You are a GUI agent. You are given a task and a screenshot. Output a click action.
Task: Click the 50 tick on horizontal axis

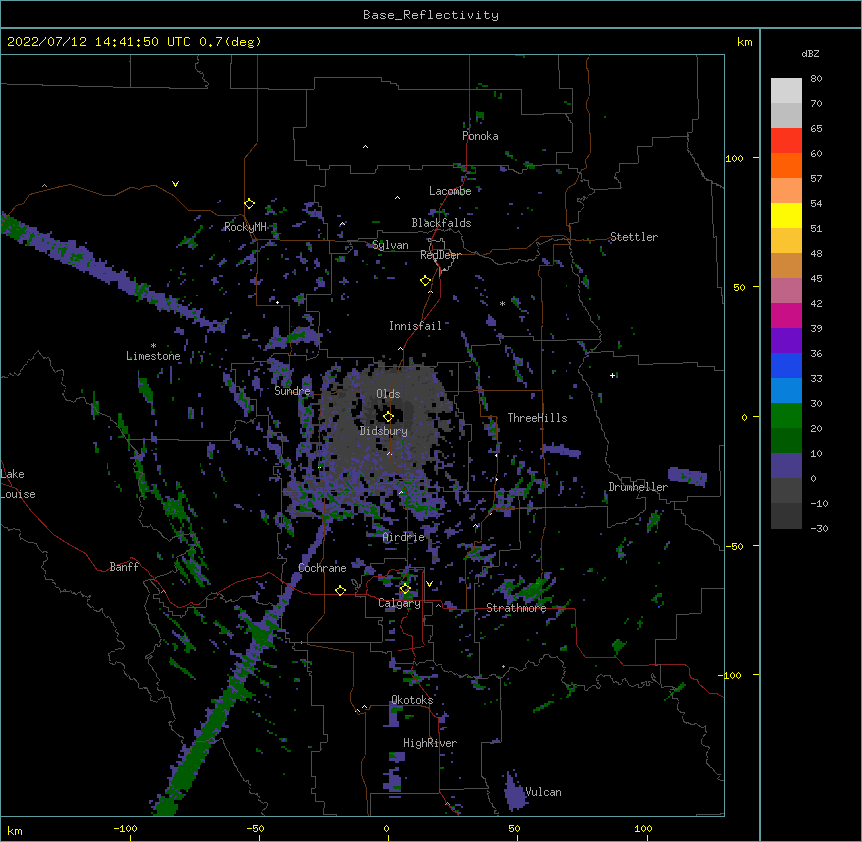(514, 829)
